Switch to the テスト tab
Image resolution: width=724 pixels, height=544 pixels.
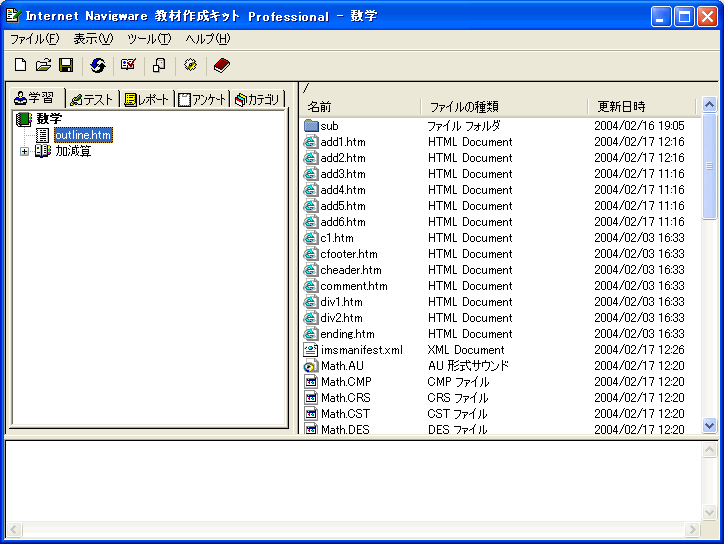coord(91,99)
